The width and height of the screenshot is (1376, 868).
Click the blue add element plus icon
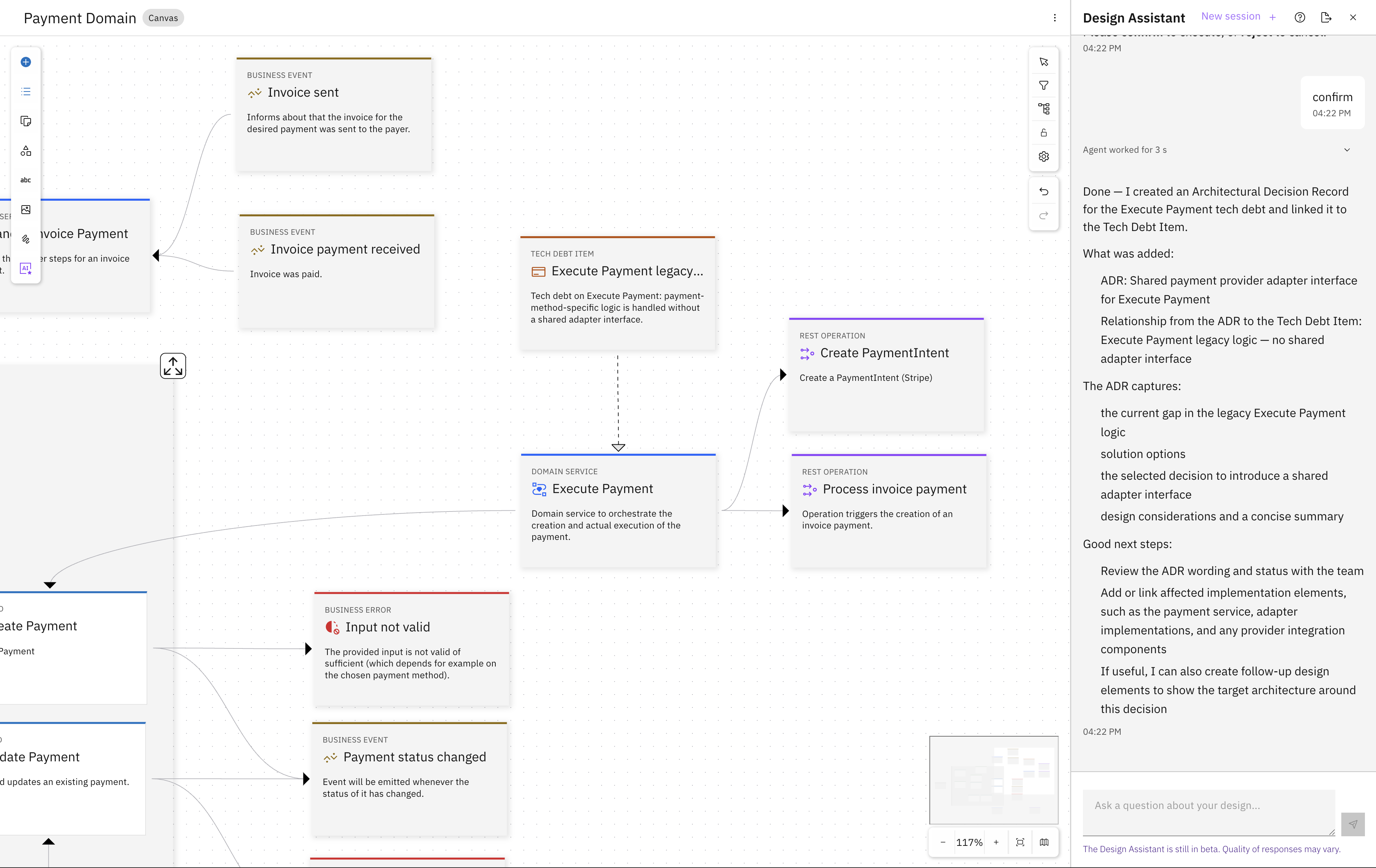pos(26,62)
